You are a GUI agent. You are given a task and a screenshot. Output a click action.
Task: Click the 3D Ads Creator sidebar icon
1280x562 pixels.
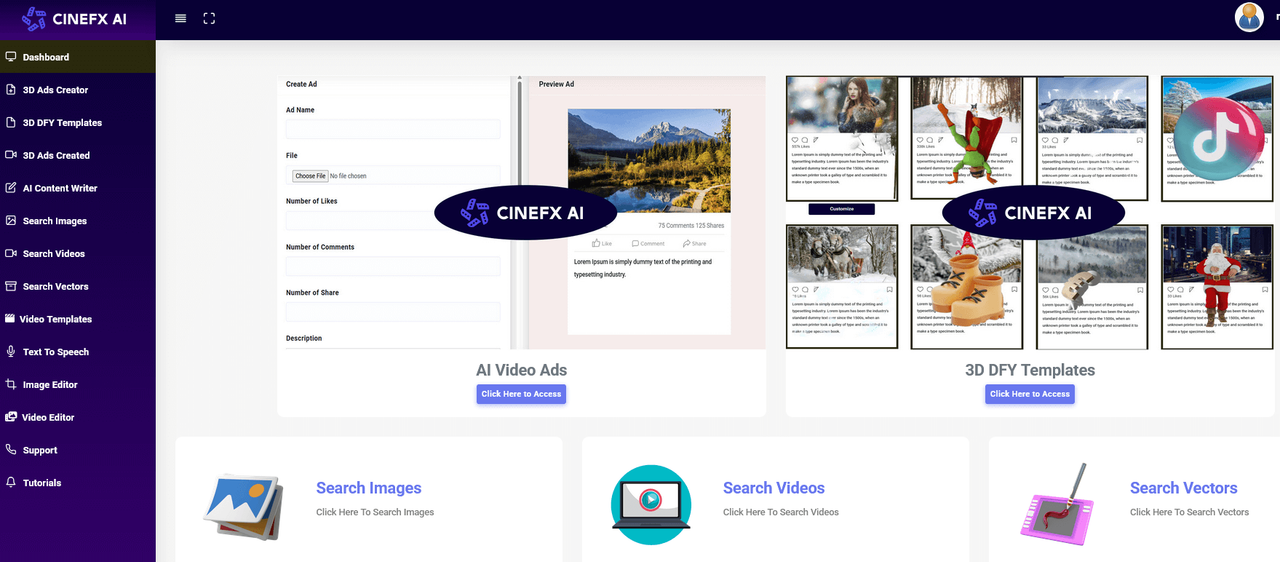11,90
